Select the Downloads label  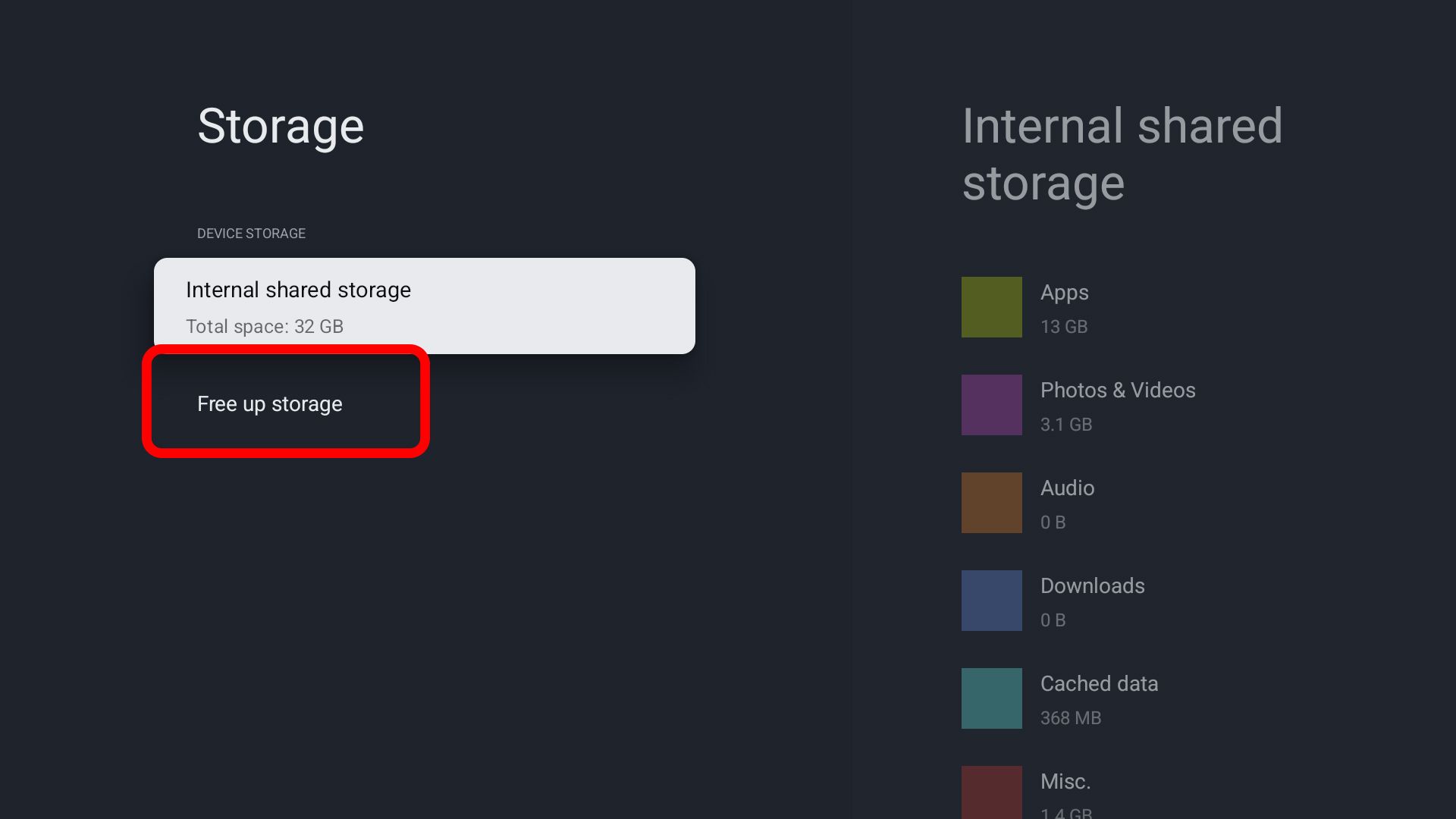click(1092, 585)
